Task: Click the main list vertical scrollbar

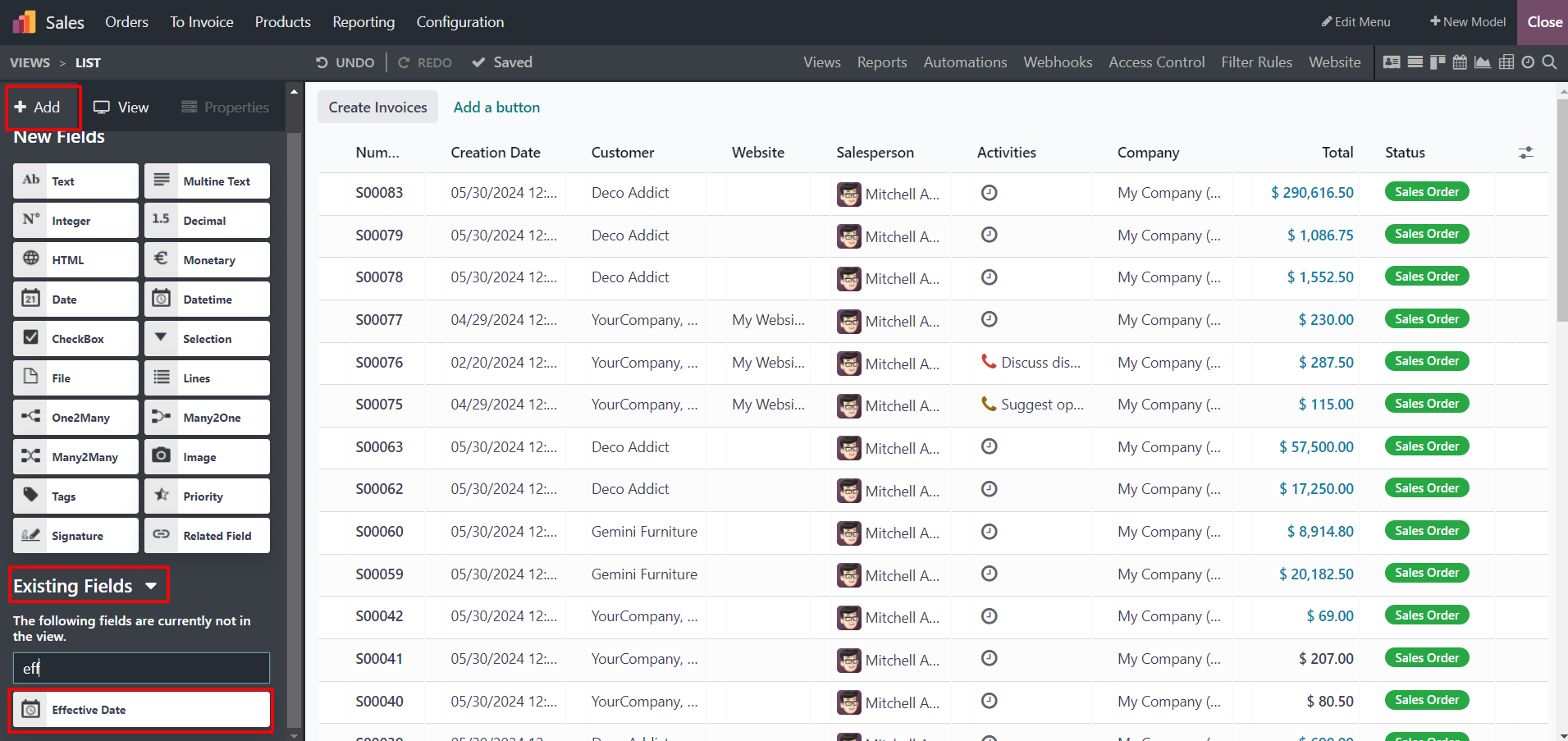Action: point(1561,213)
